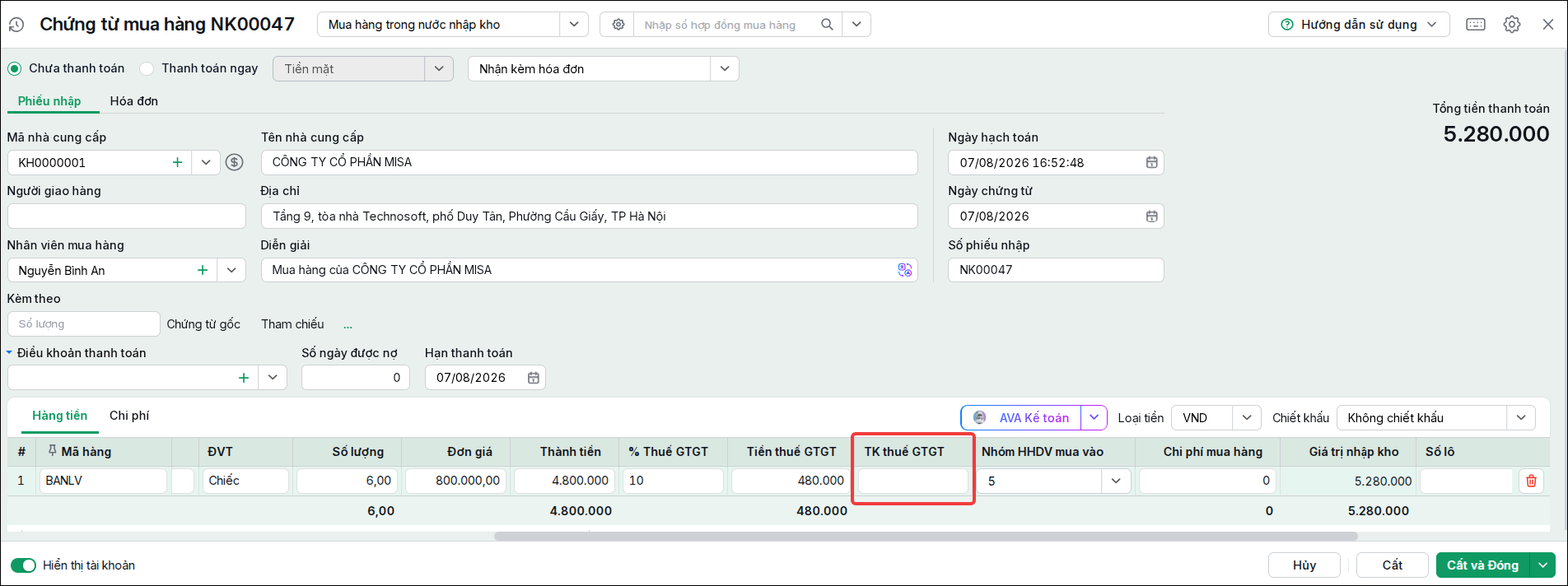Open the Loại tiền VND dropdown
1568x586 pixels.
click(x=1247, y=418)
